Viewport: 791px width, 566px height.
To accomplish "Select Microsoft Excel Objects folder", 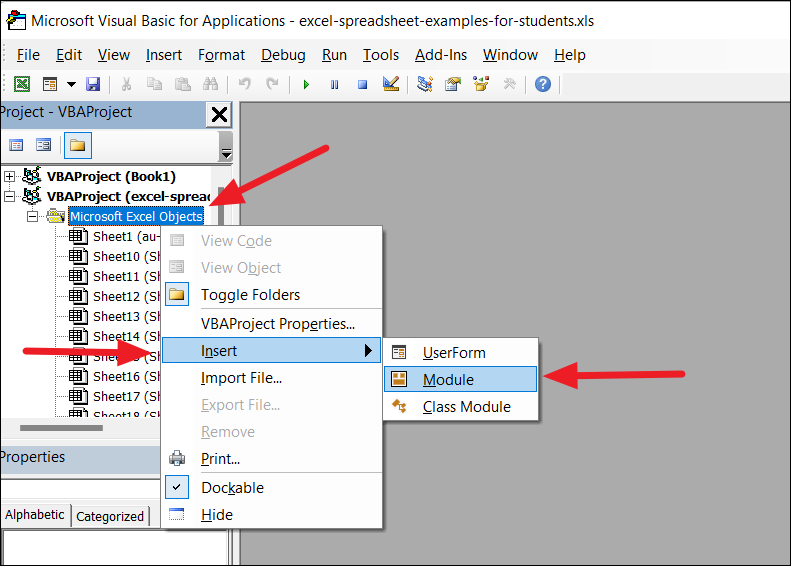I will pos(136,216).
